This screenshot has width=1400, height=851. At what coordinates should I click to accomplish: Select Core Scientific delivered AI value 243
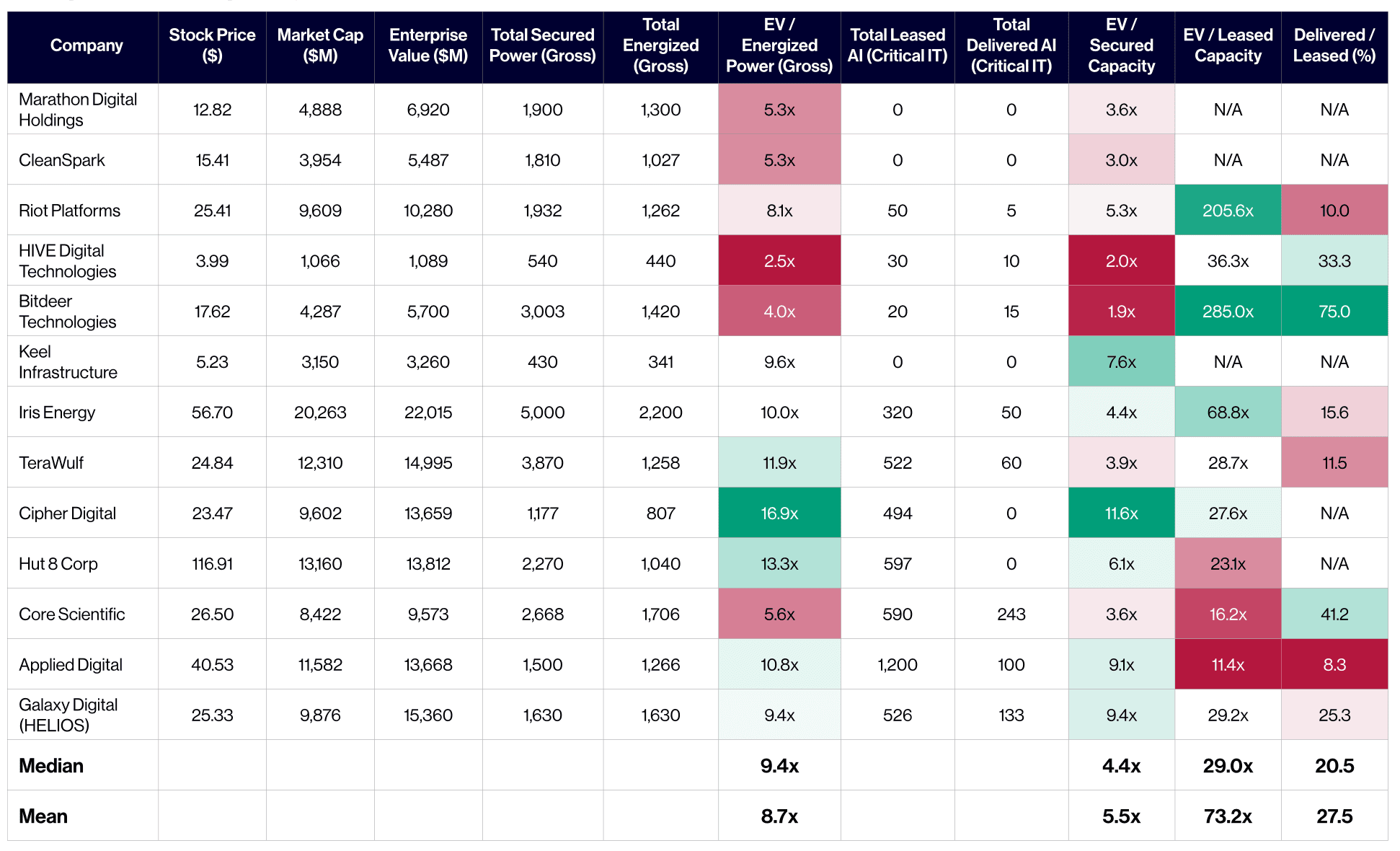pos(1011,614)
